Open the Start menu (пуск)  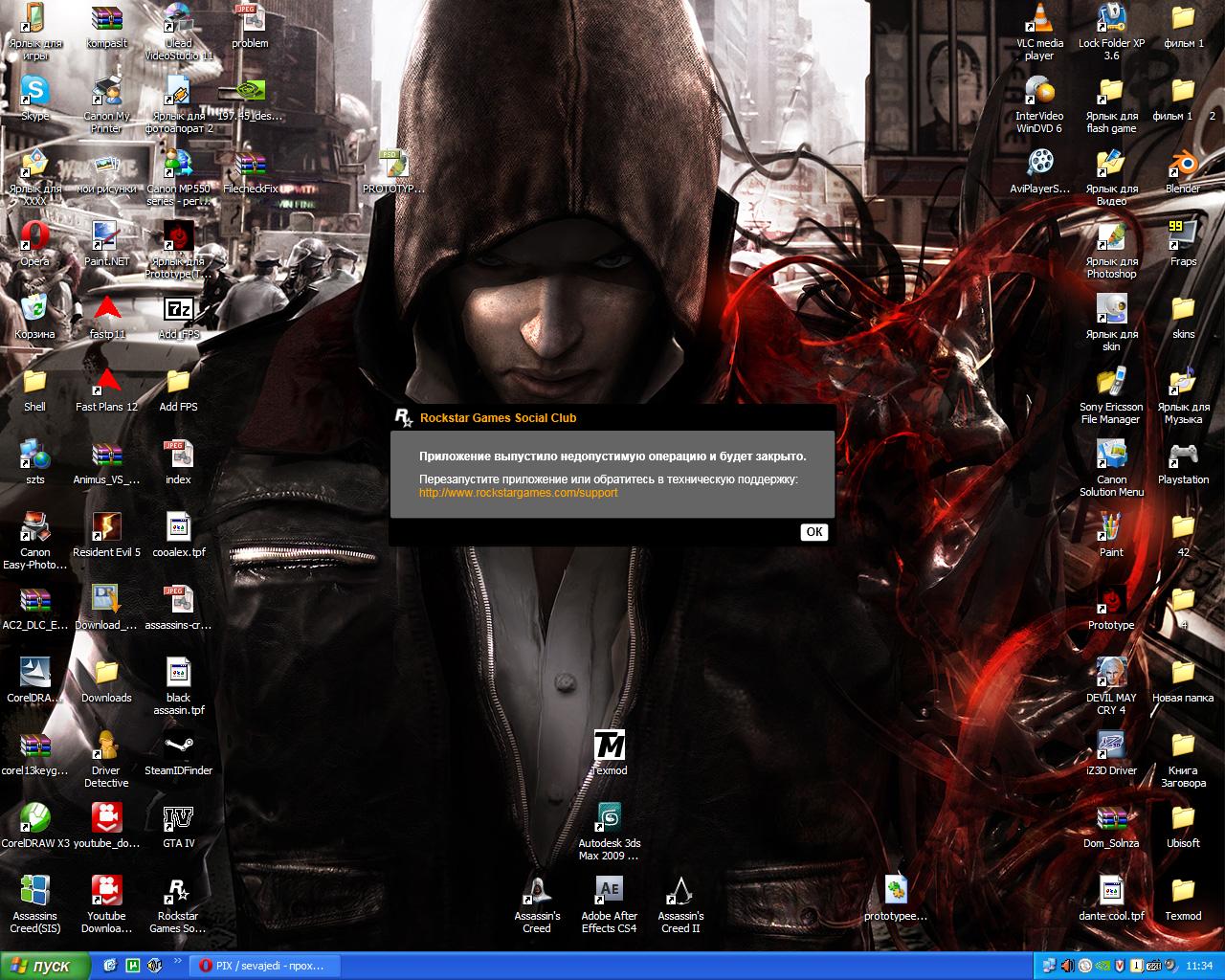45,966
